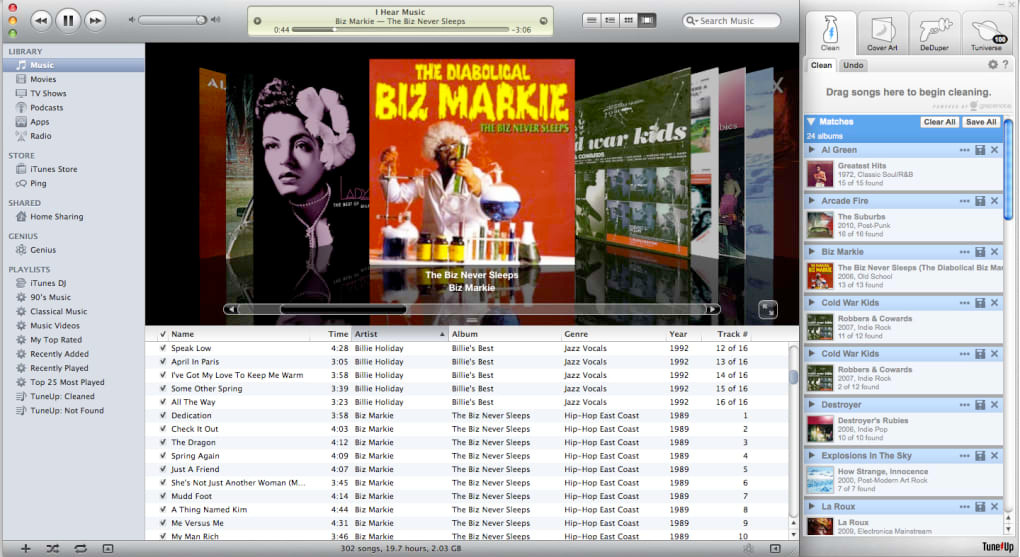Skip to the previous track
Image resolution: width=1020 pixels, height=557 pixels.
point(41,21)
